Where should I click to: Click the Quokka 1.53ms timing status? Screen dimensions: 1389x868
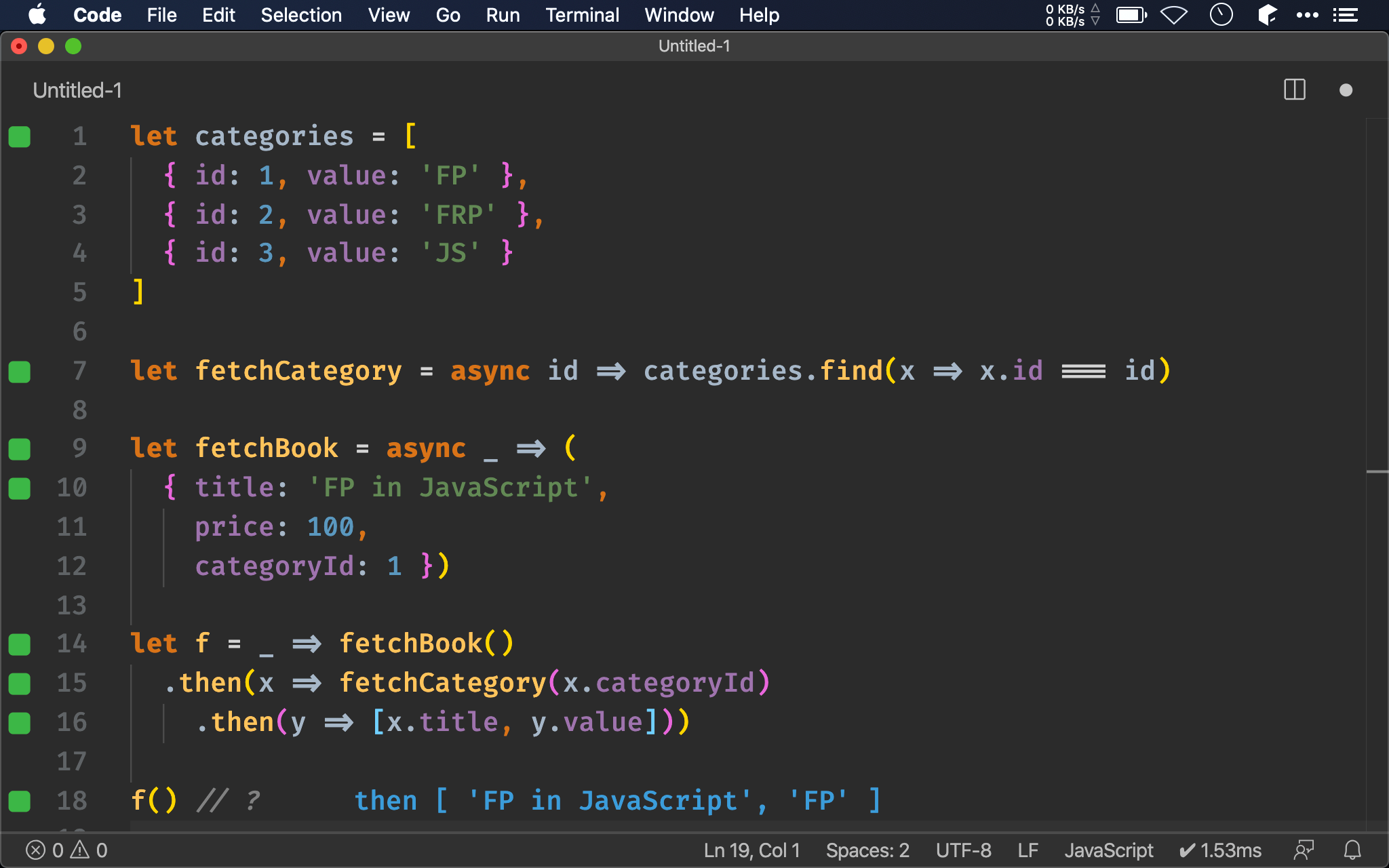pos(1219,850)
